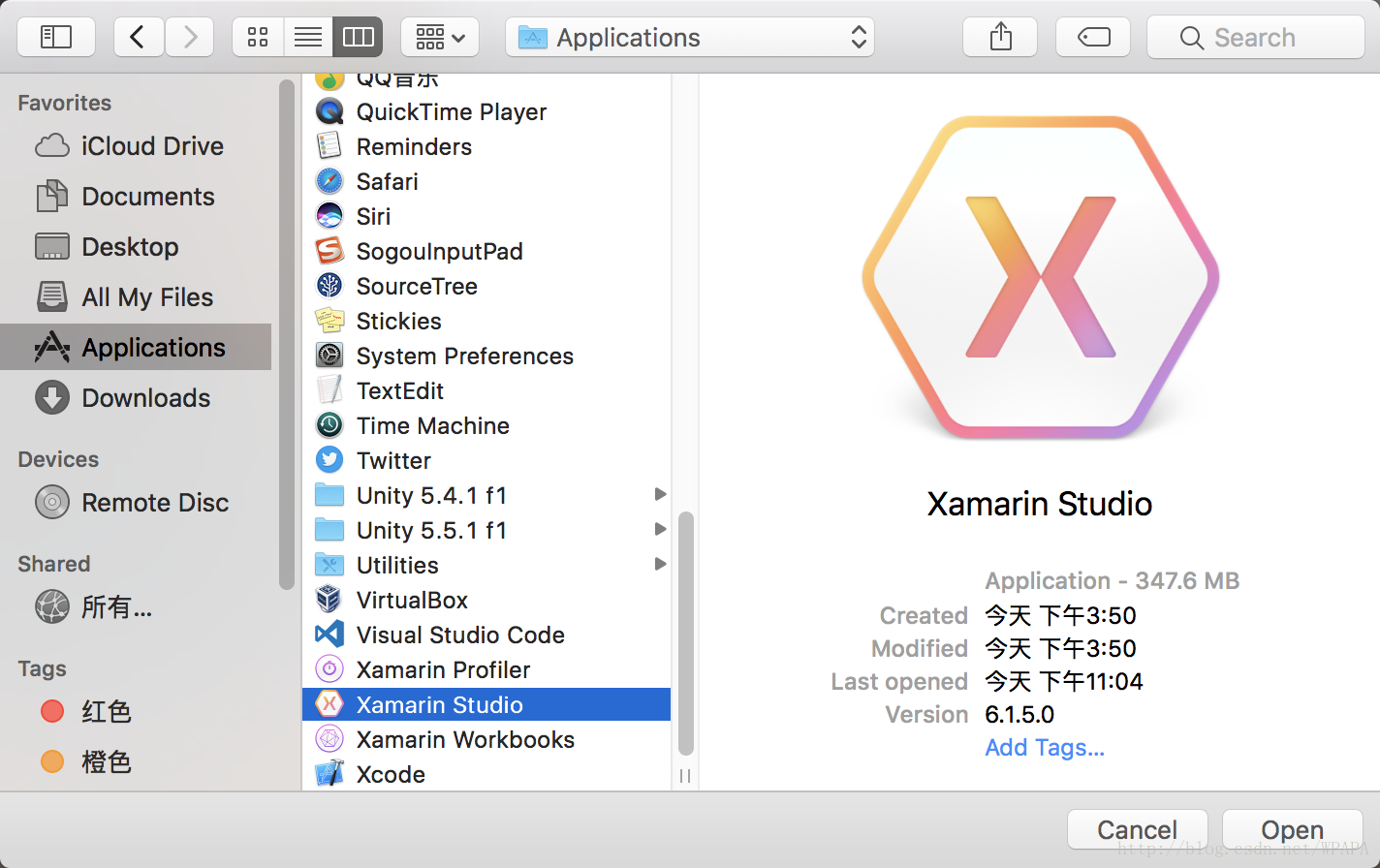Viewport: 1380px width, 868px height.
Task: Click the Visual Studio Code icon
Action: point(329,635)
